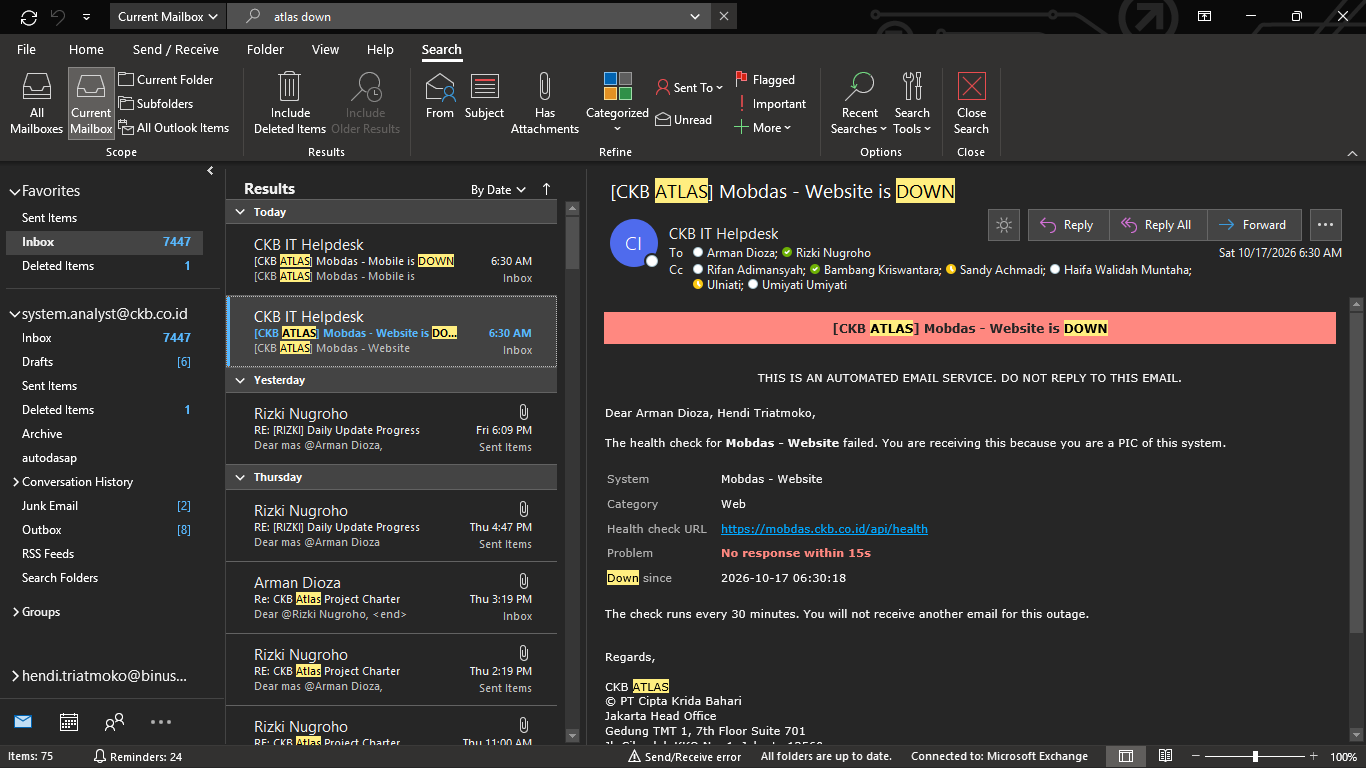Open the View ribbon tab
Screen dimensions: 1366x768
coord(325,49)
